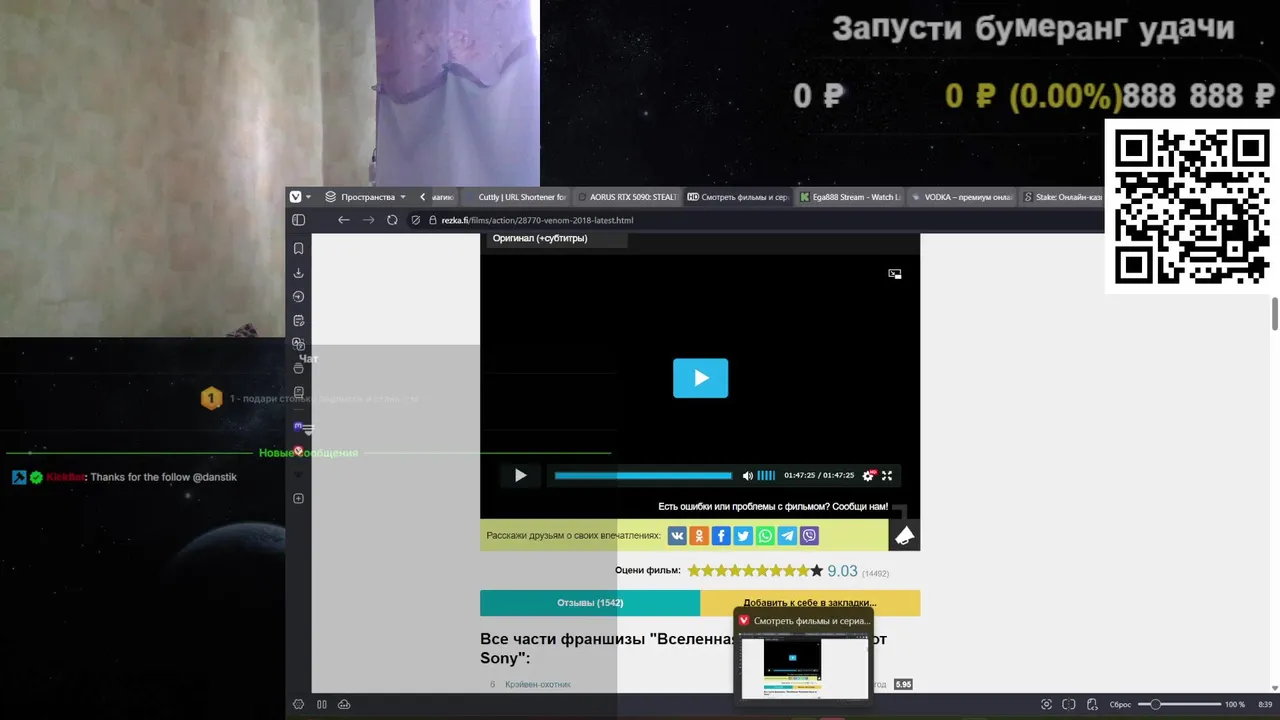1280x720 pixels.
Task: Toggle the Vivaldi side panel
Action: (298, 220)
